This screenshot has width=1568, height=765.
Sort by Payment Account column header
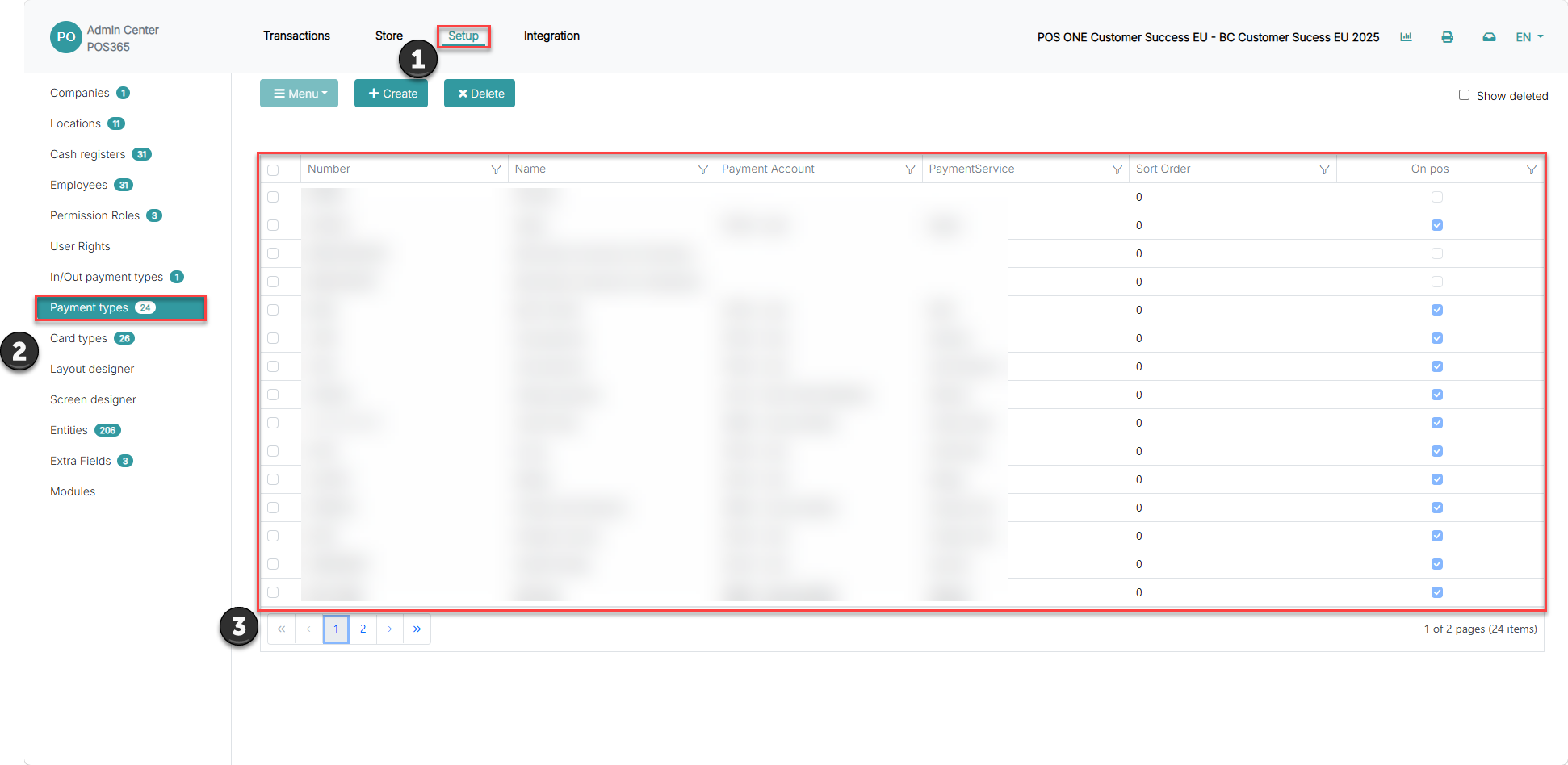[x=768, y=169]
